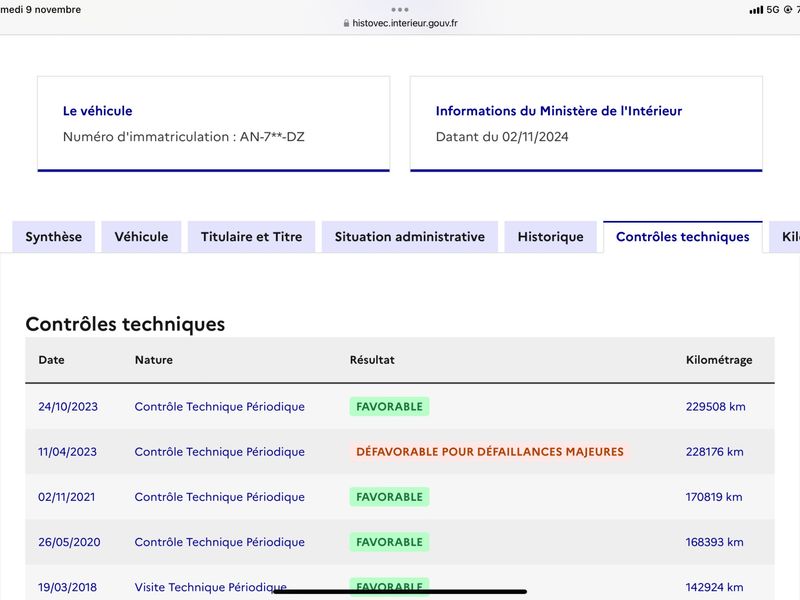Tap the histovec.interieur.gouv.fr address bar

(405, 23)
